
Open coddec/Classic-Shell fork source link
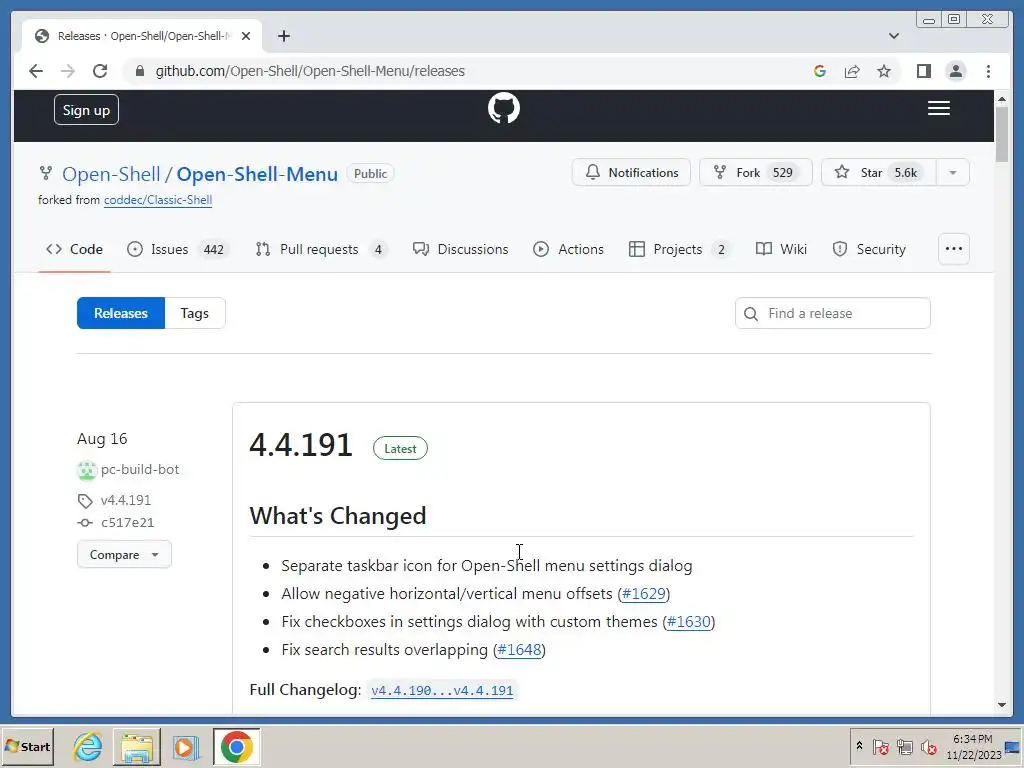(158, 200)
